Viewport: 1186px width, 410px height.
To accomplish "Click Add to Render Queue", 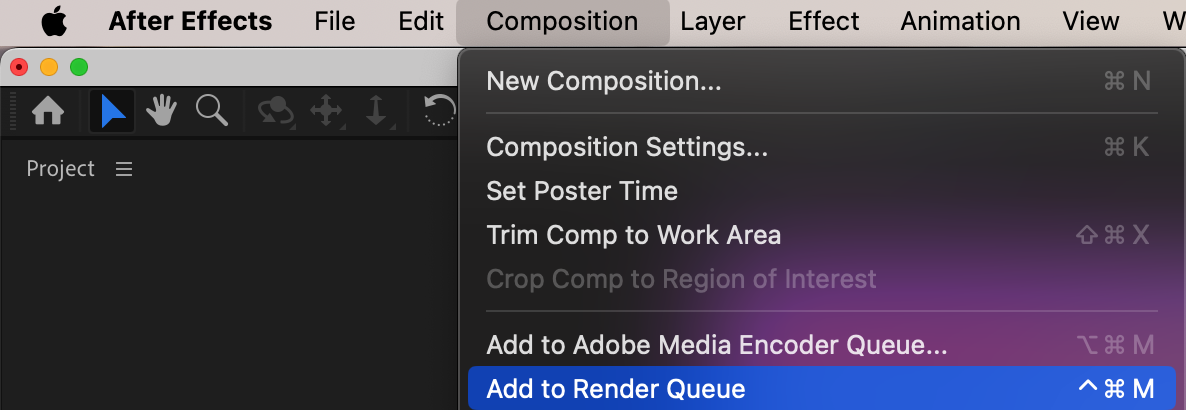I will tap(616, 389).
